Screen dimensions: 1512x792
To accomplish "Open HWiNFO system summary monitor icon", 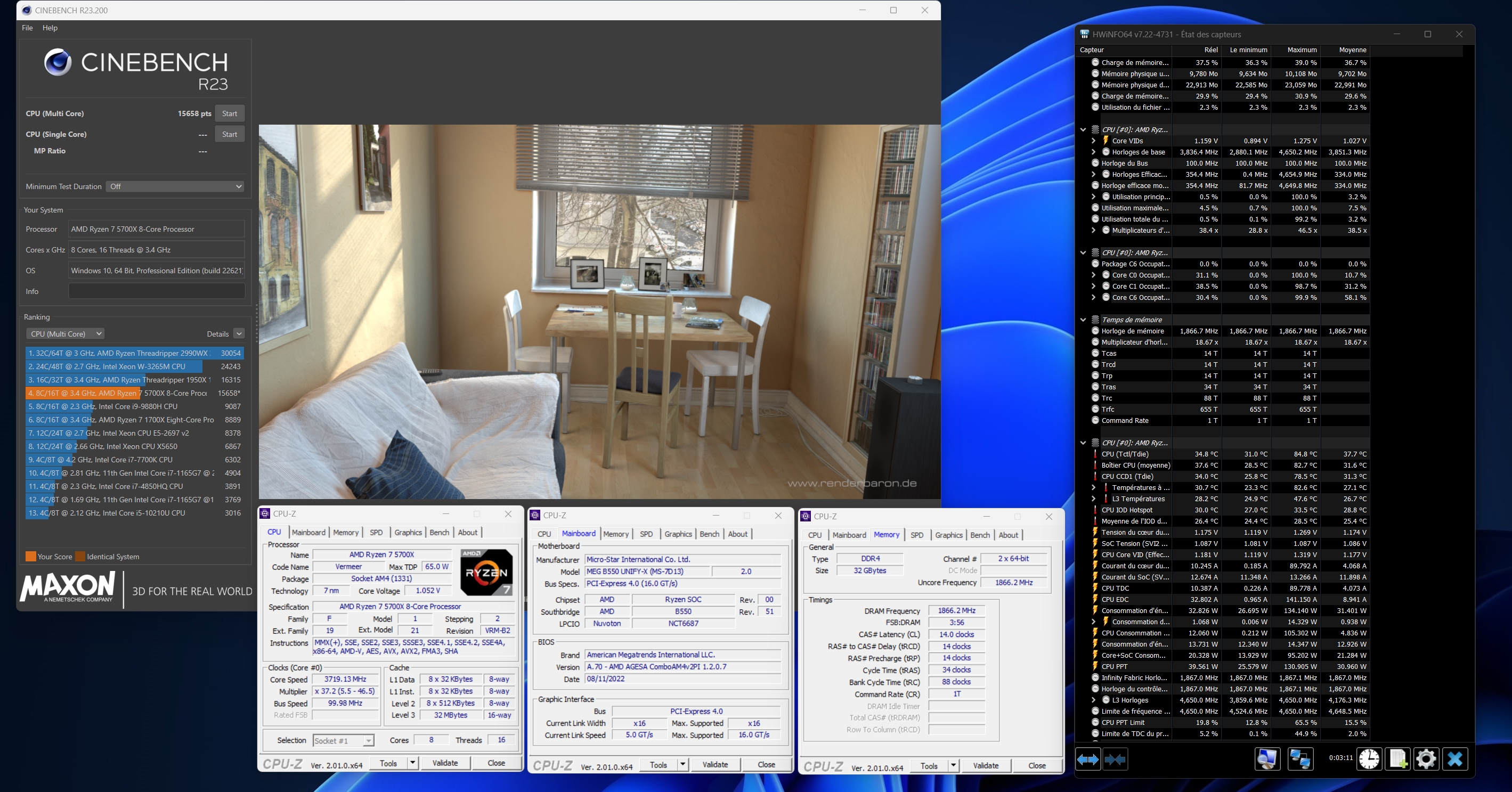I will 1267,759.
